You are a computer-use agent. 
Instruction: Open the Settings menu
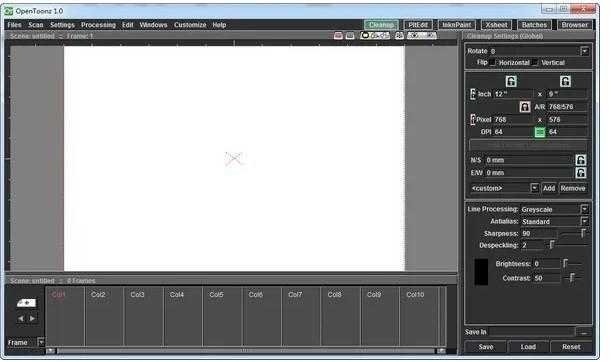[62, 25]
